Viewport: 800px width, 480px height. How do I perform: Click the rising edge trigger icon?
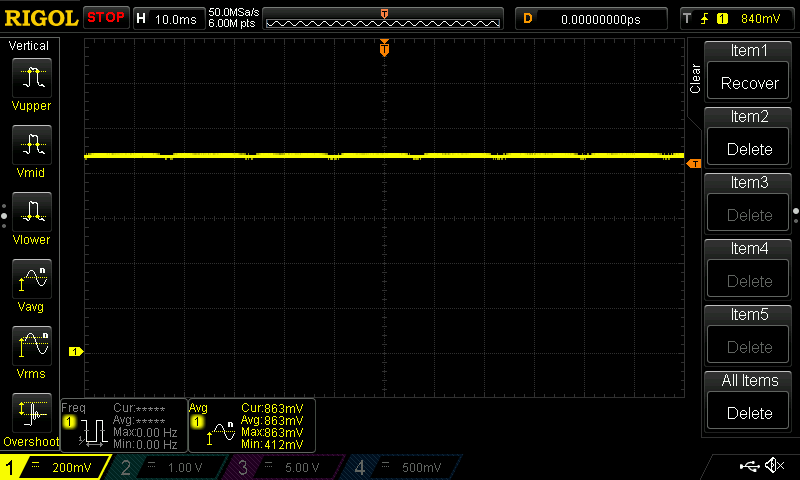[x=705, y=19]
